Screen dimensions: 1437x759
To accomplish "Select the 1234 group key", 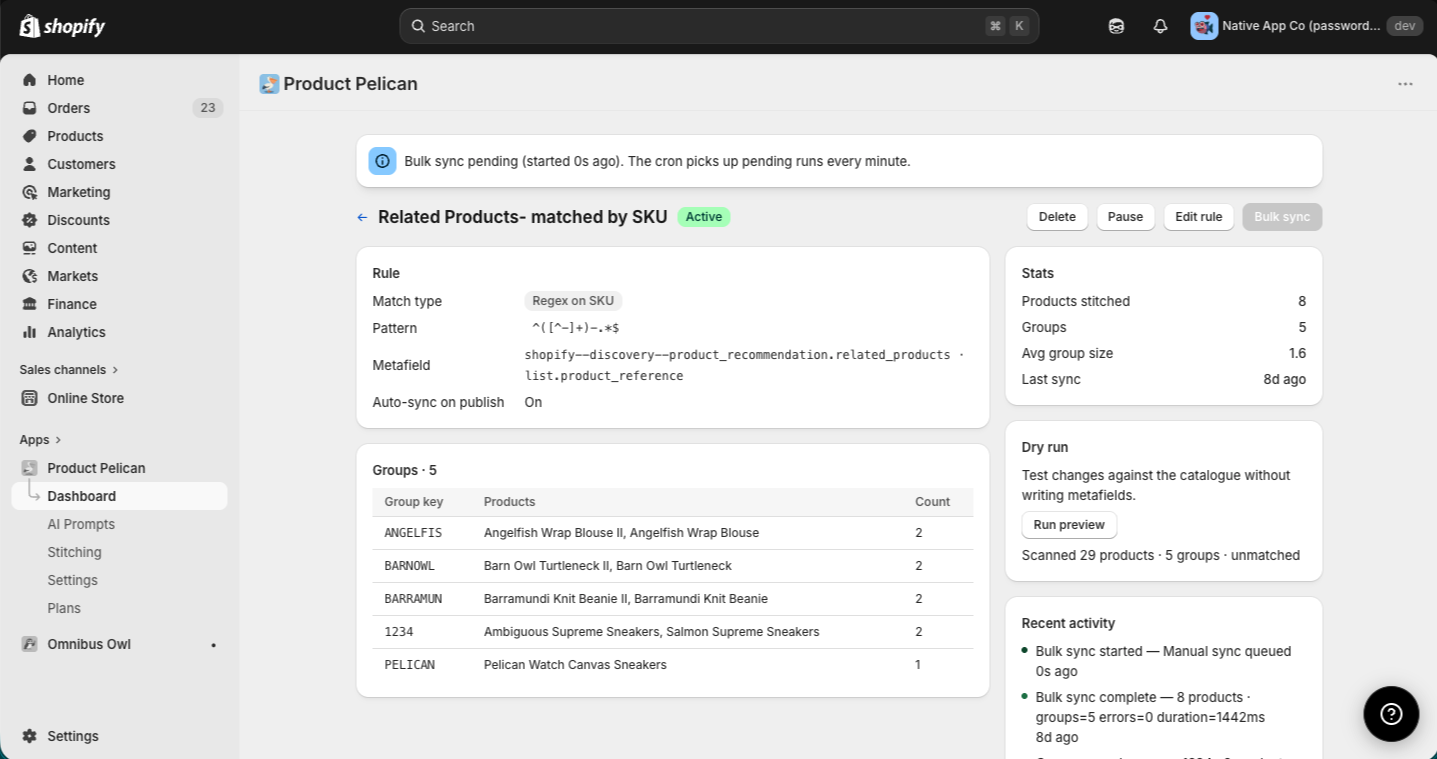I will [x=399, y=632].
